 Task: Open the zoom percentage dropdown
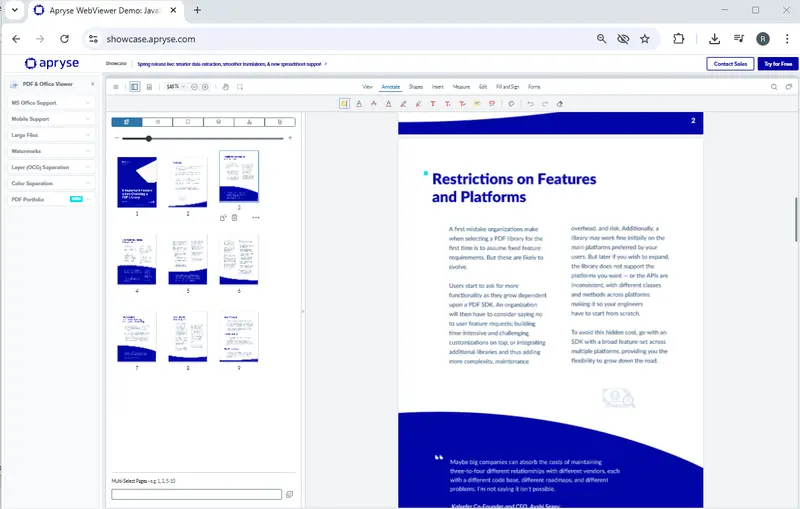coord(175,87)
